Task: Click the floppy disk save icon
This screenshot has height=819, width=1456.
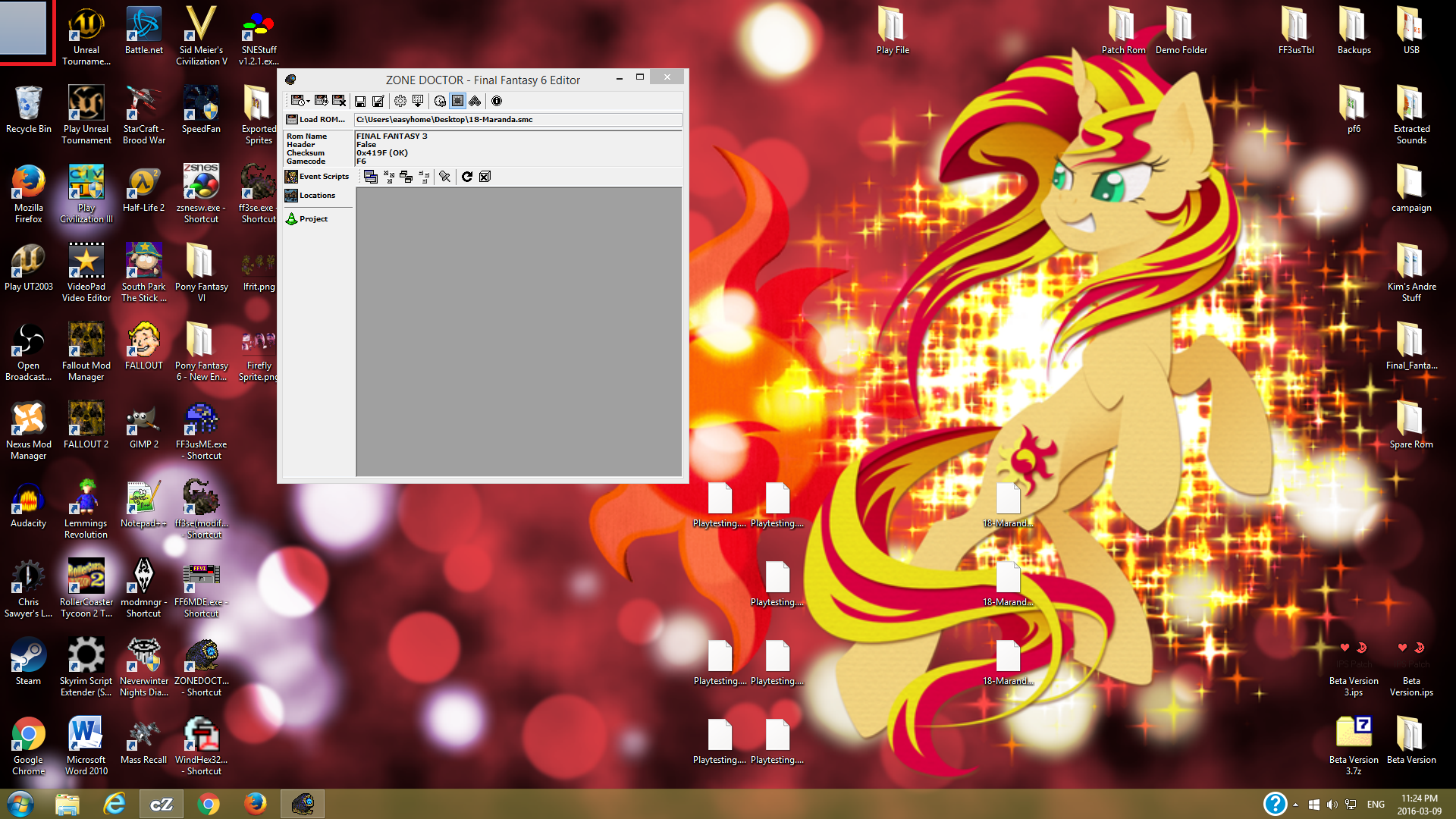Action: [x=360, y=101]
